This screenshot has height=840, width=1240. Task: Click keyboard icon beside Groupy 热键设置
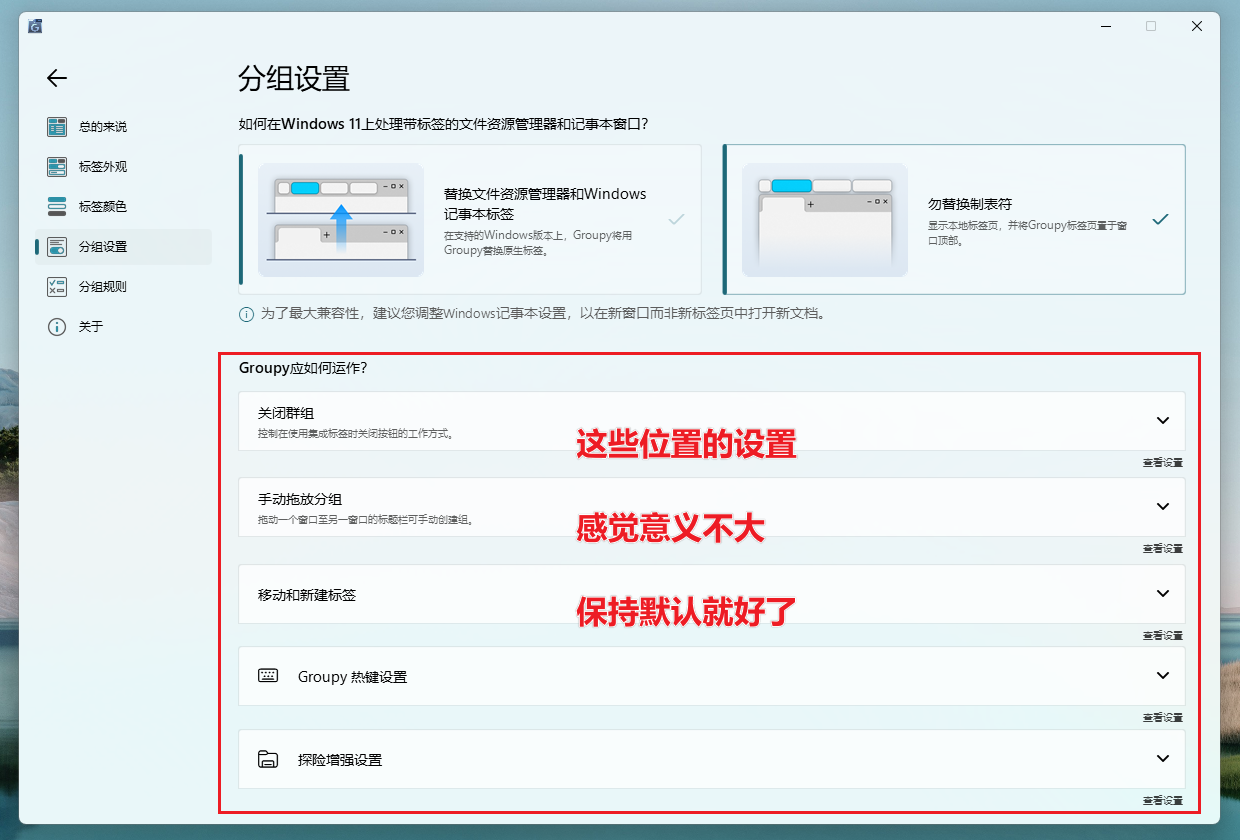[x=268, y=676]
